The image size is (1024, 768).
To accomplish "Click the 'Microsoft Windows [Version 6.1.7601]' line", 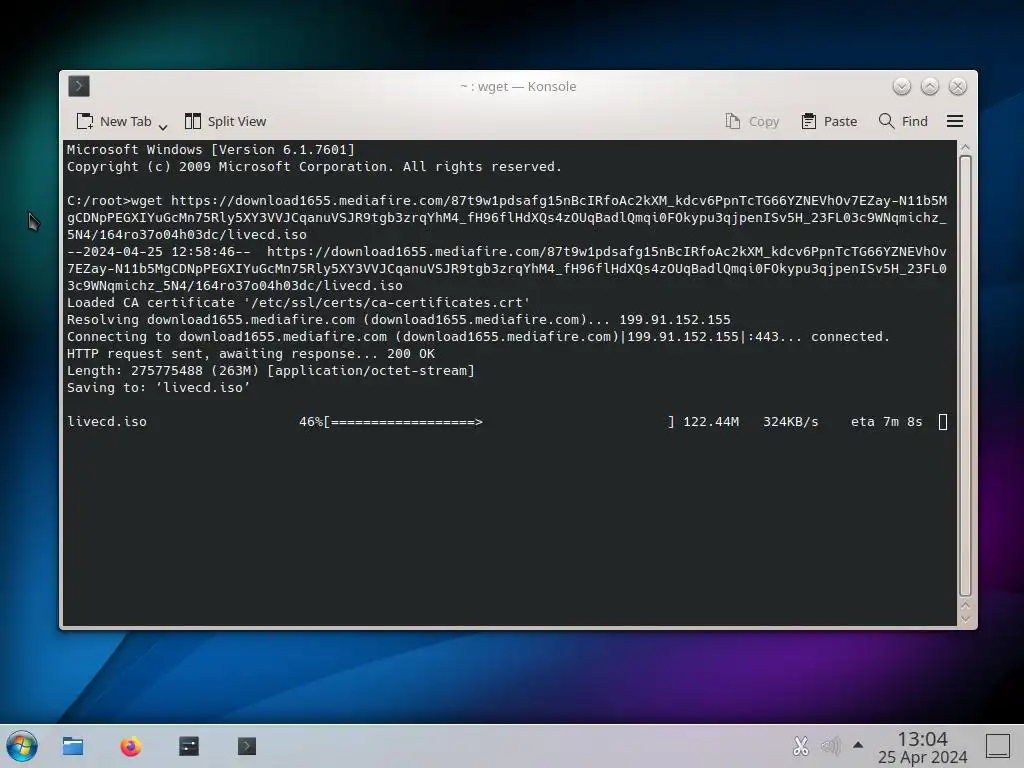I will (x=210, y=150).
